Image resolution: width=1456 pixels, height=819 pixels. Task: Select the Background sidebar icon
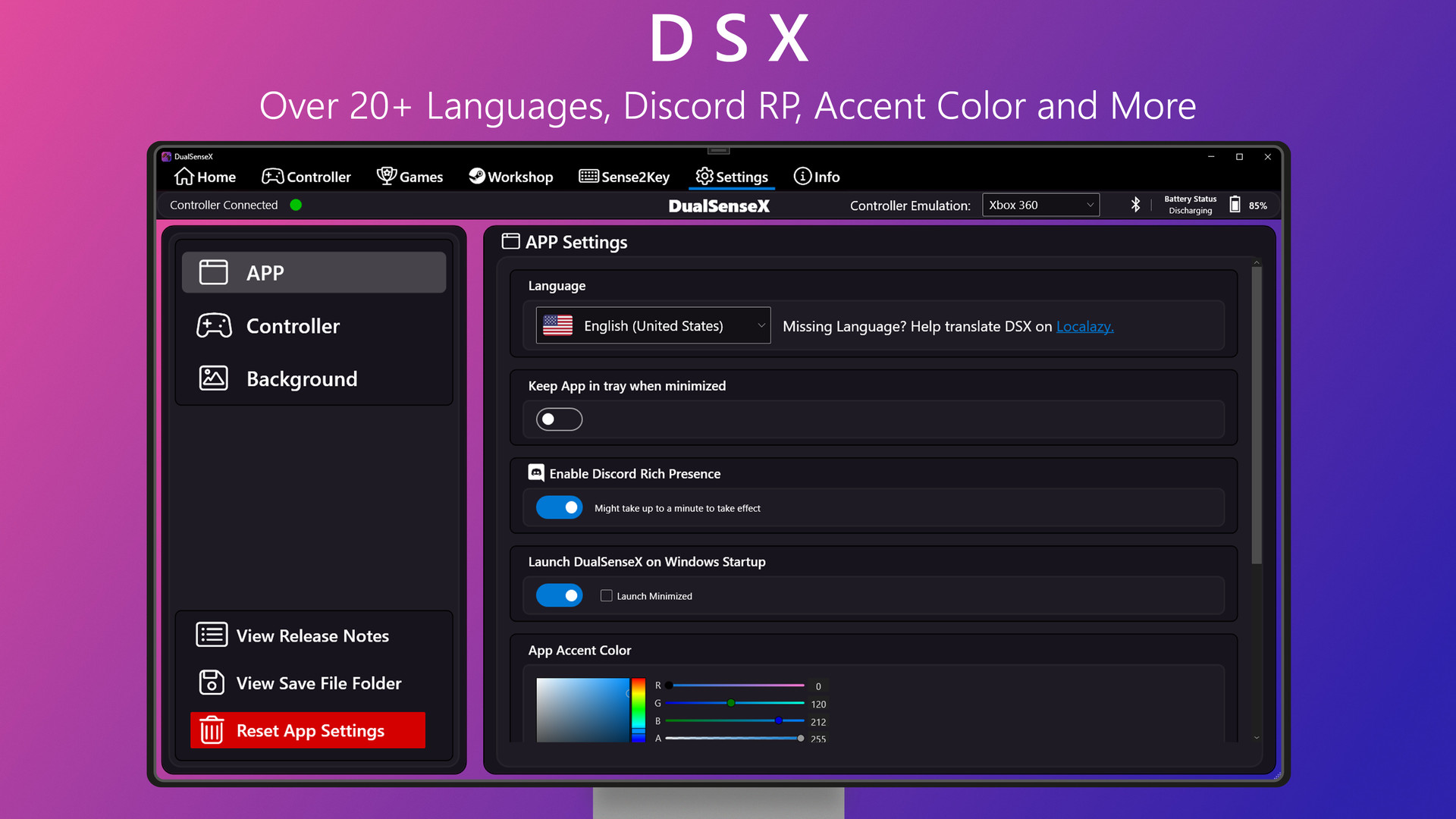click(213, 378)
